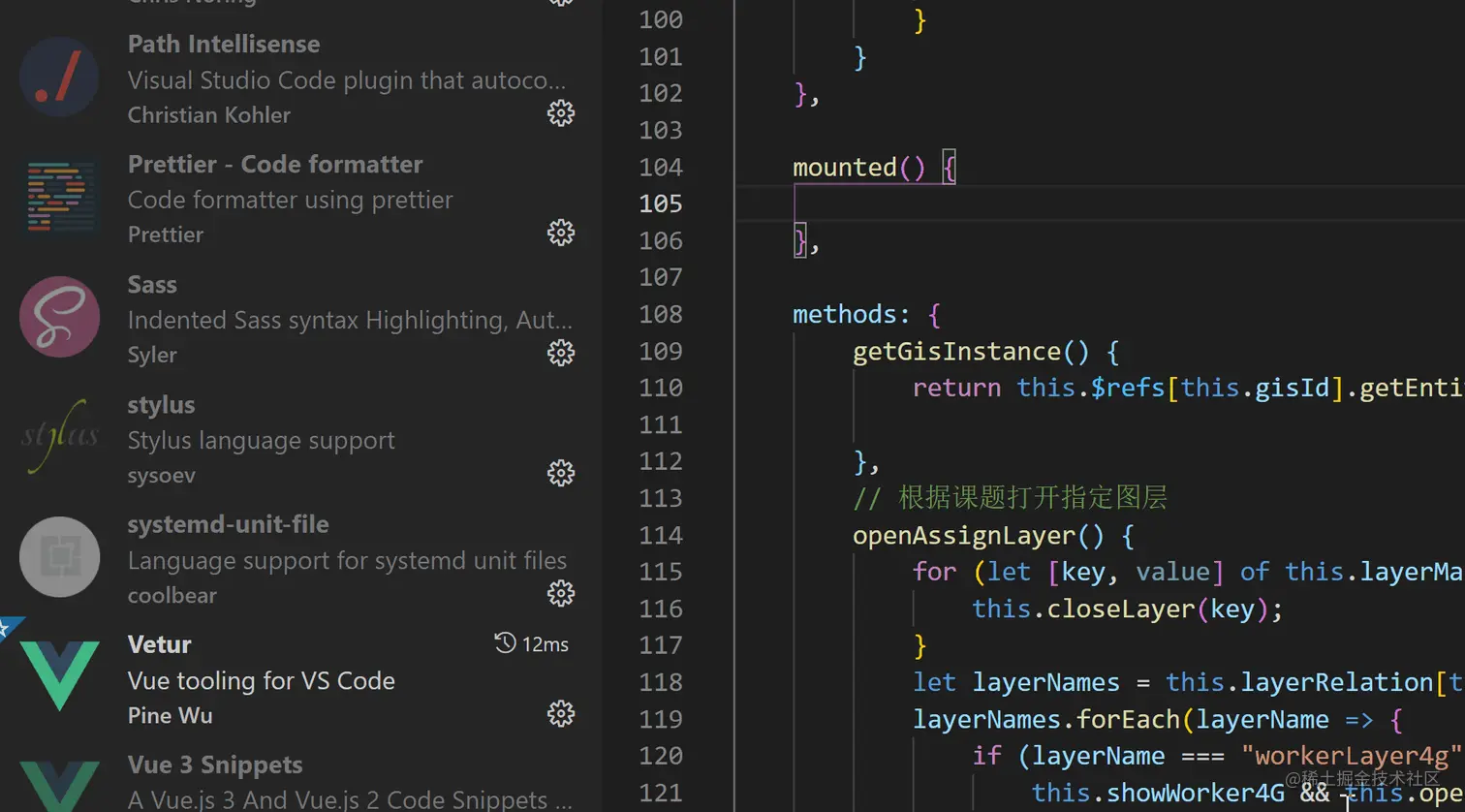This screenshot has width=1465, height=812.
Task: Click Vetur activation time clock icon
Action: pos(505,642)
